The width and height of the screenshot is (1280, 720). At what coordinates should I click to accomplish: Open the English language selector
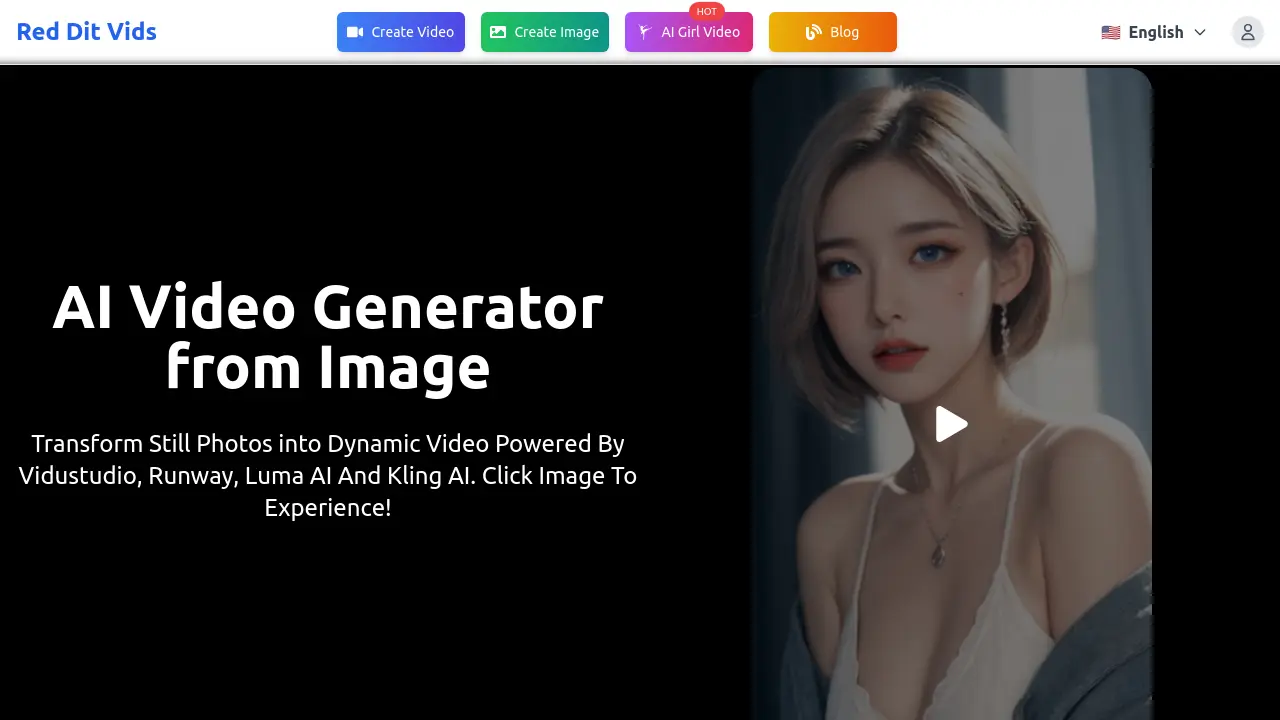click(1155, 32)
